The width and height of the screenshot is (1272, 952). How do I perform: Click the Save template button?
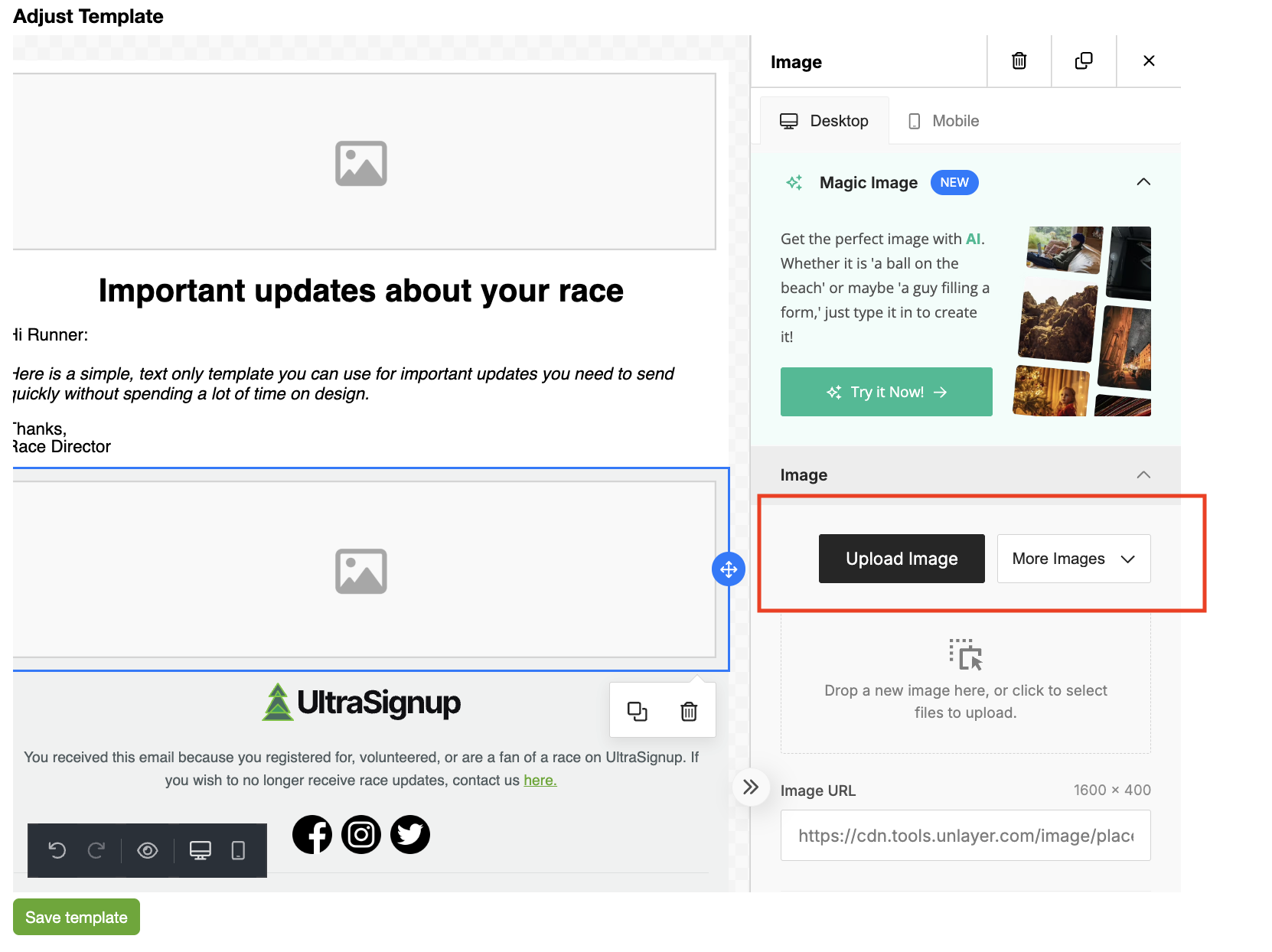[x=77, y=917]
